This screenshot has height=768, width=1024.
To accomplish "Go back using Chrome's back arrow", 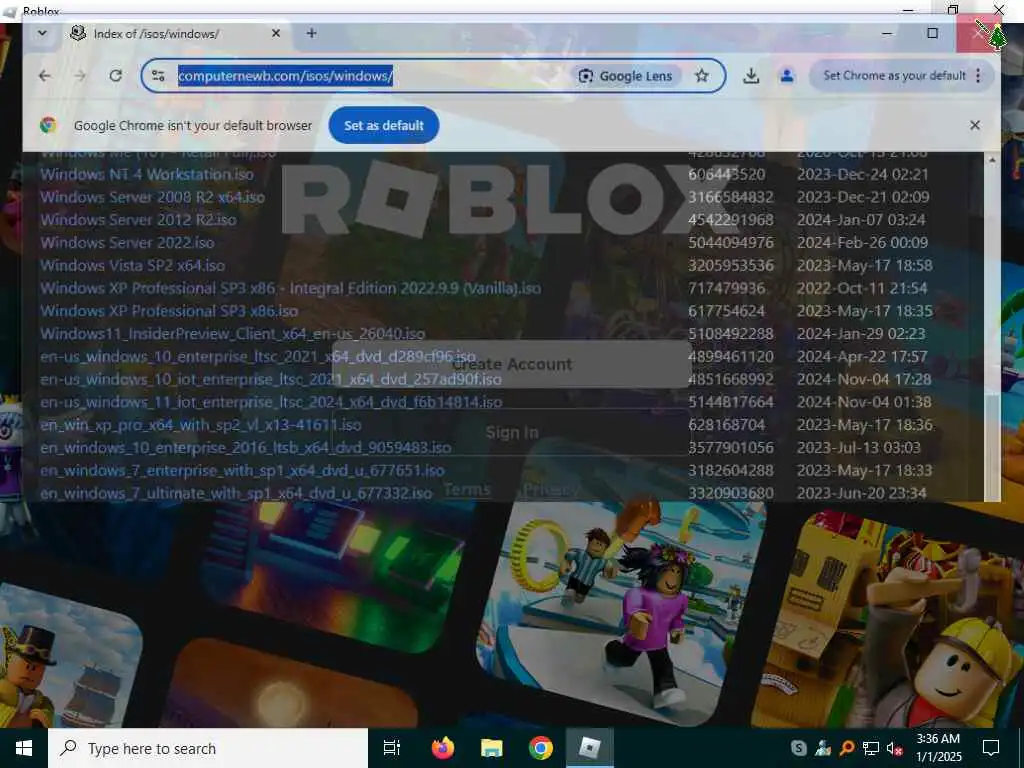I will coord(44,76).
